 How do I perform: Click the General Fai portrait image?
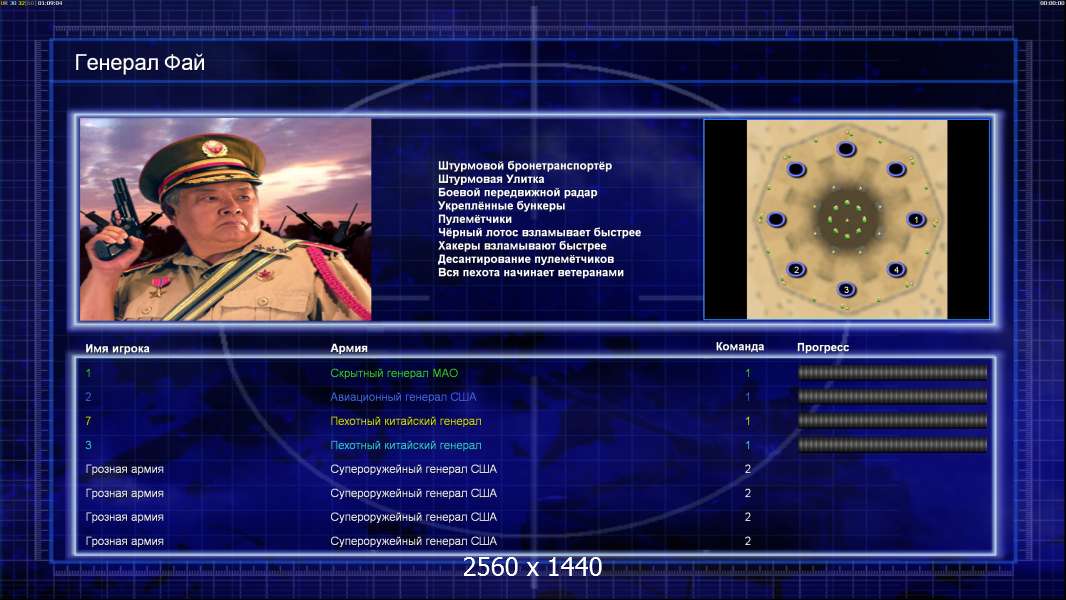click(225, 219)
